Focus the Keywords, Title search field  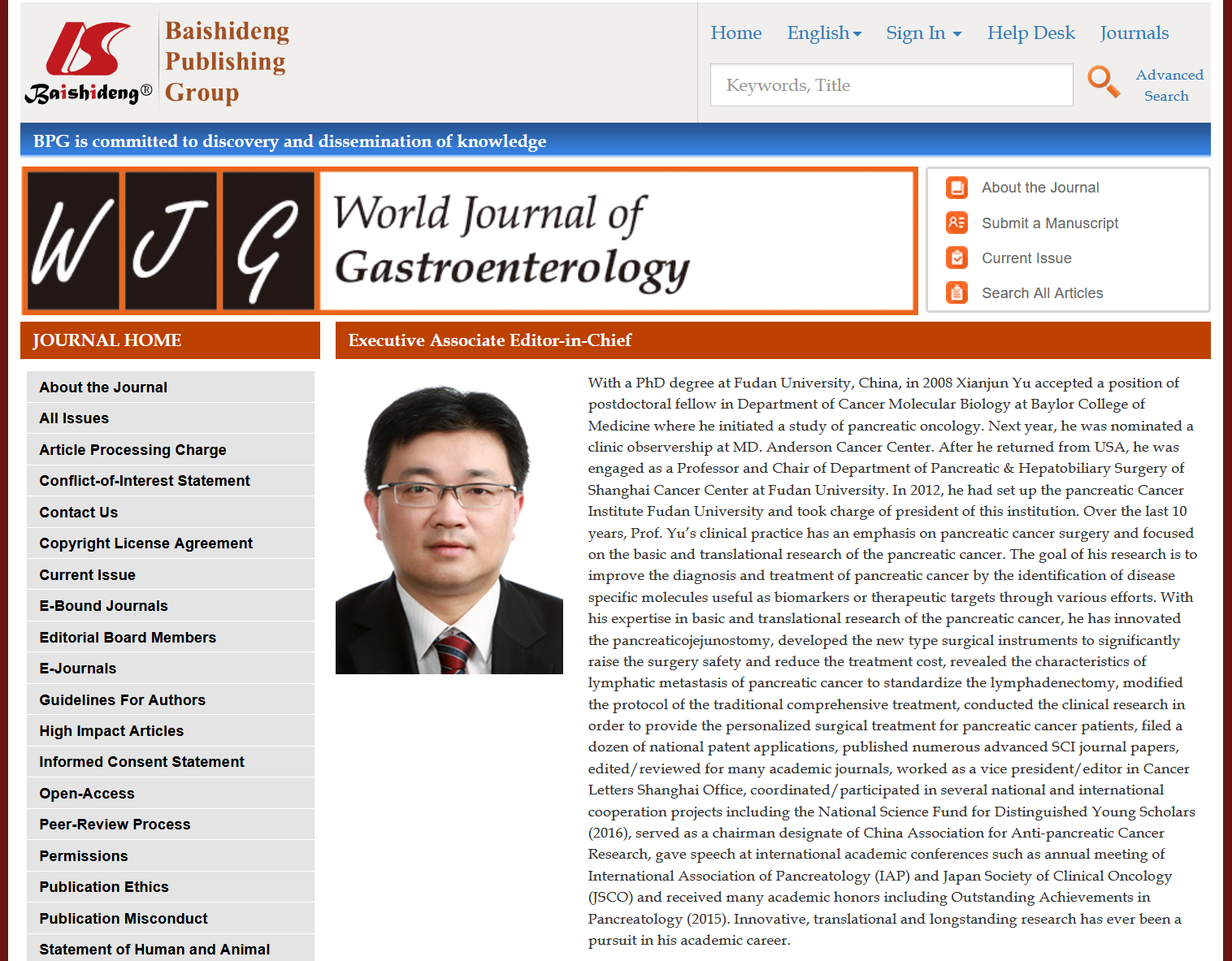[x=891, y=85]
